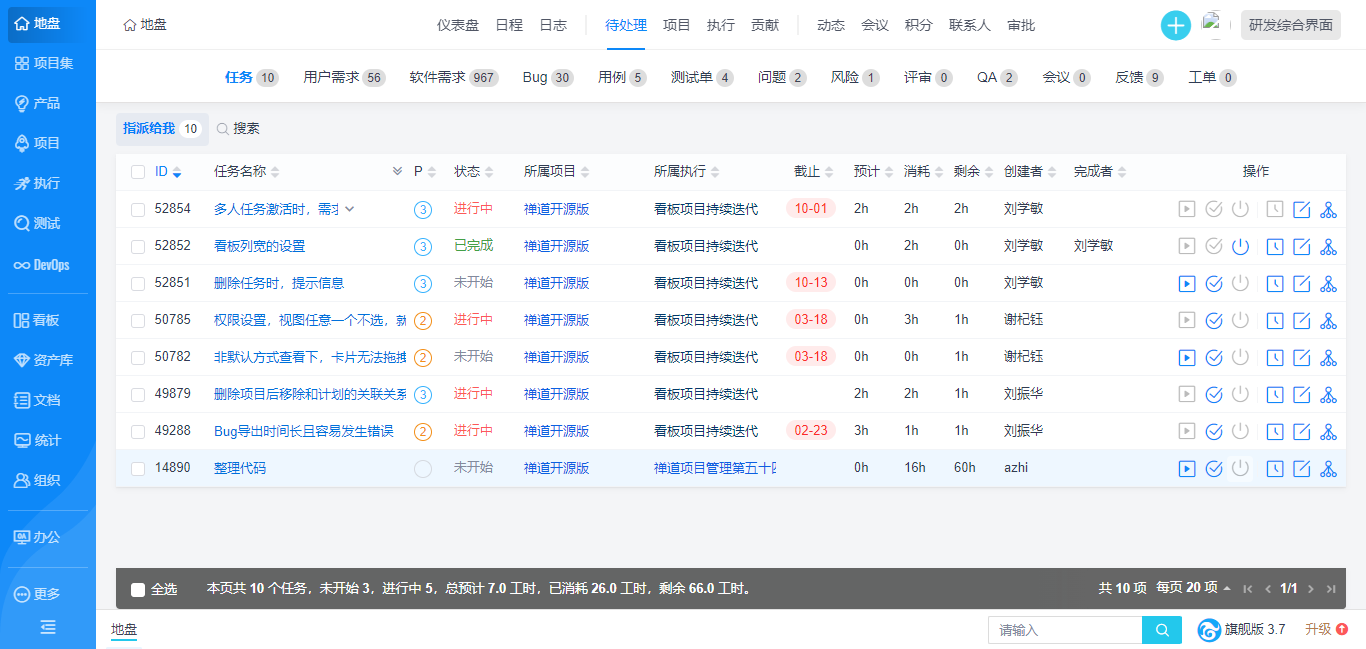Start task 14890 with play icon
The width and height of the screenshot is (1366, 649).
pos(1187,469)
